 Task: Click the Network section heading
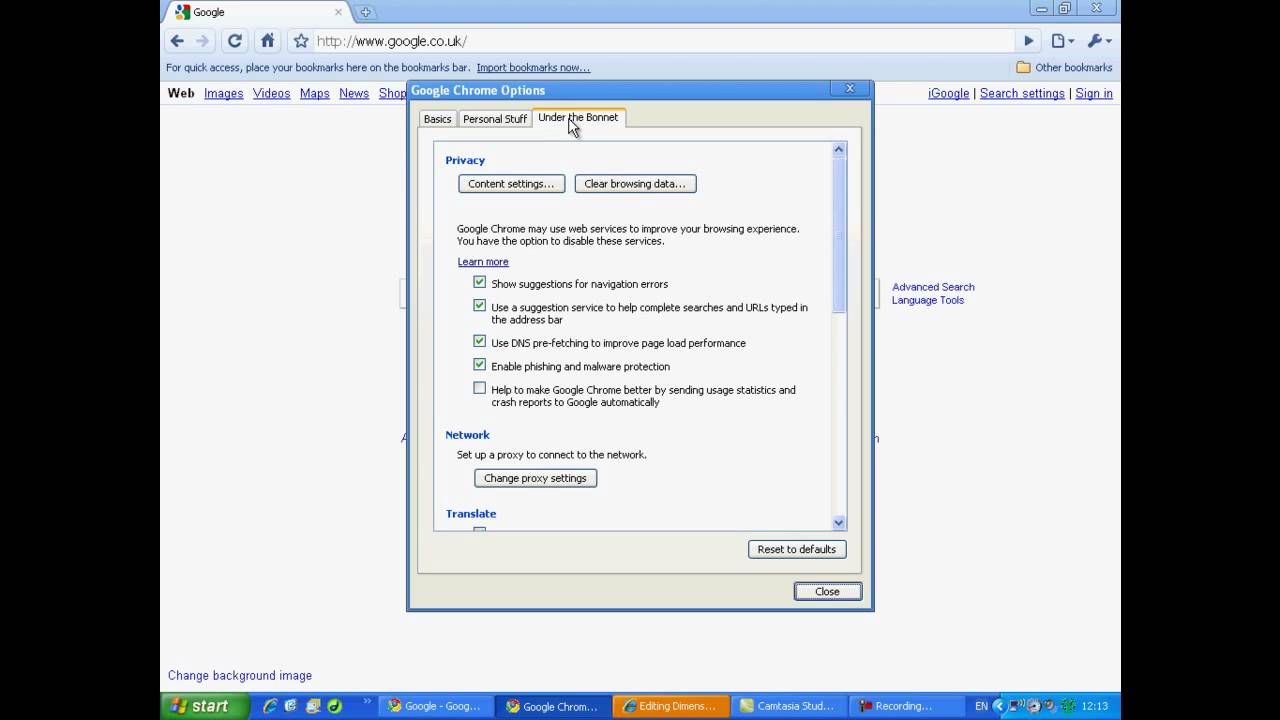click(467, 435)
